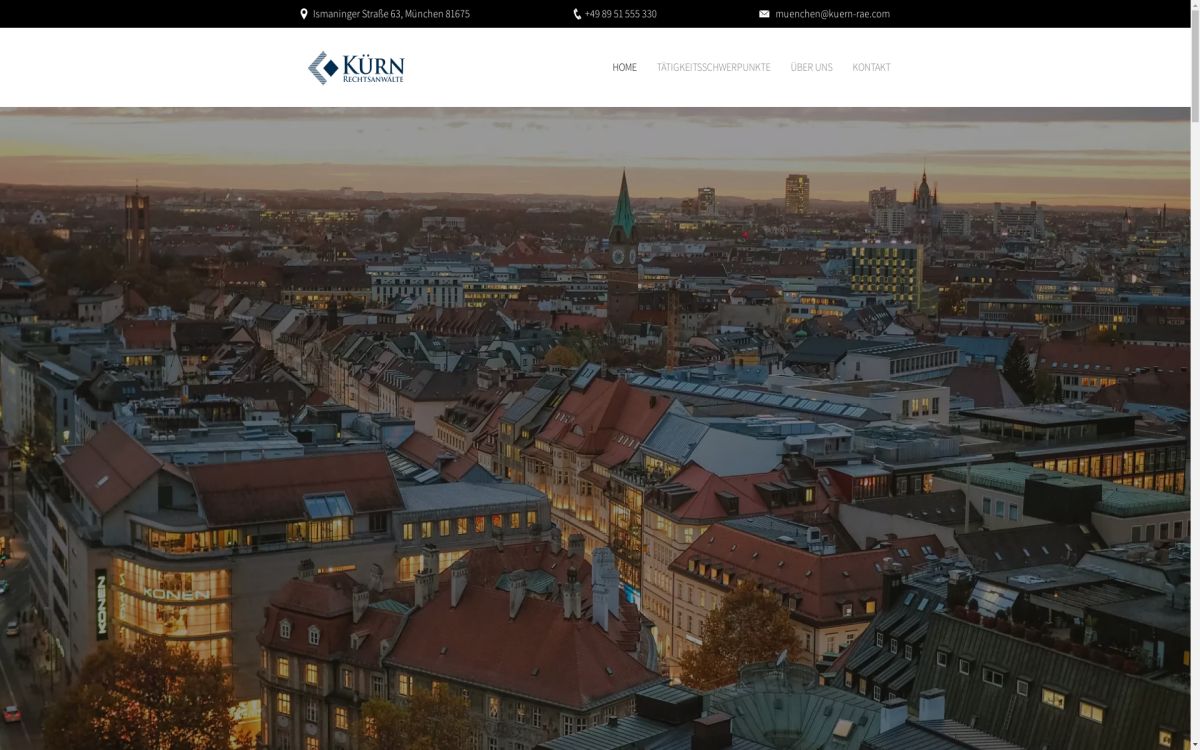
Task: Email the firm at muenchen@kuern-rae.com
Action: [x=834, y=13]
